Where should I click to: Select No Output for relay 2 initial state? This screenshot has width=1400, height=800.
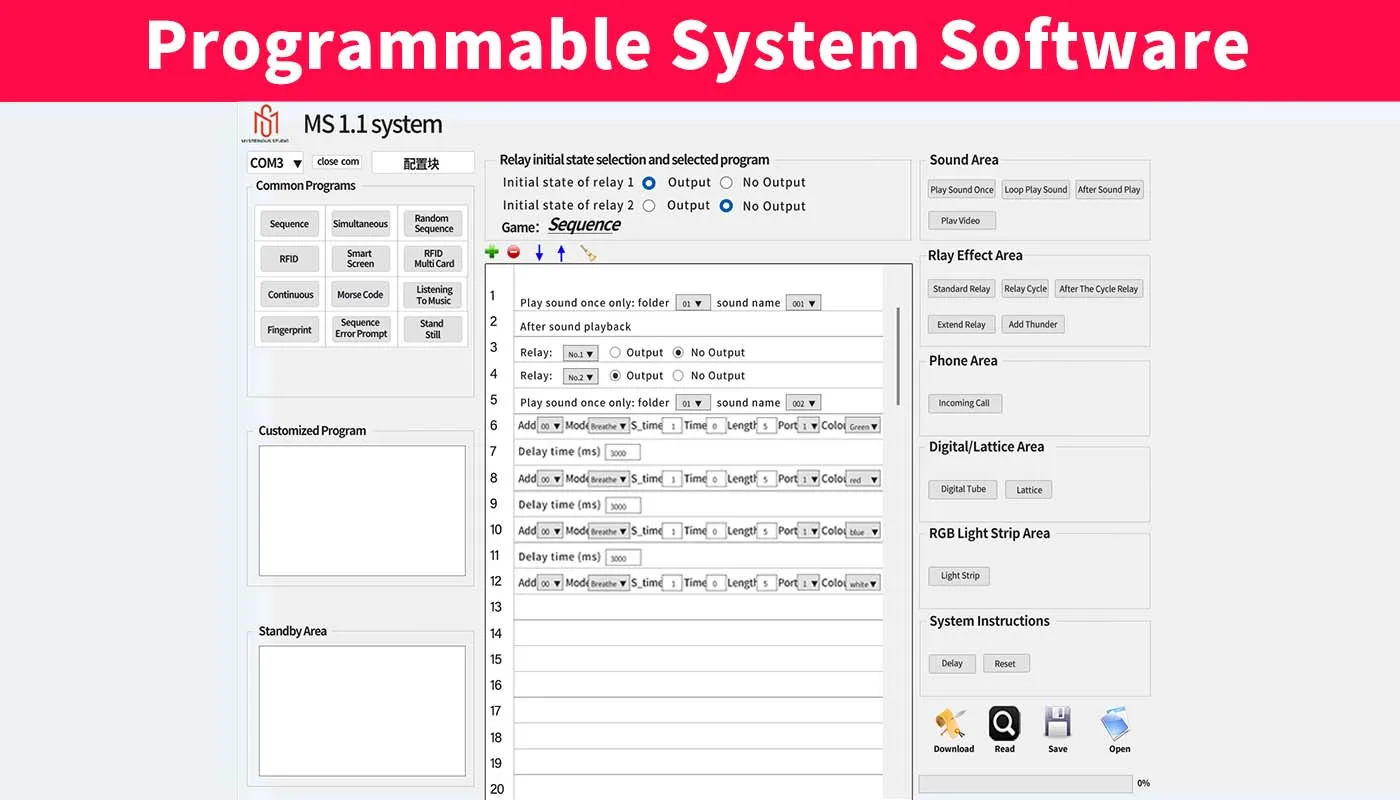726,206
